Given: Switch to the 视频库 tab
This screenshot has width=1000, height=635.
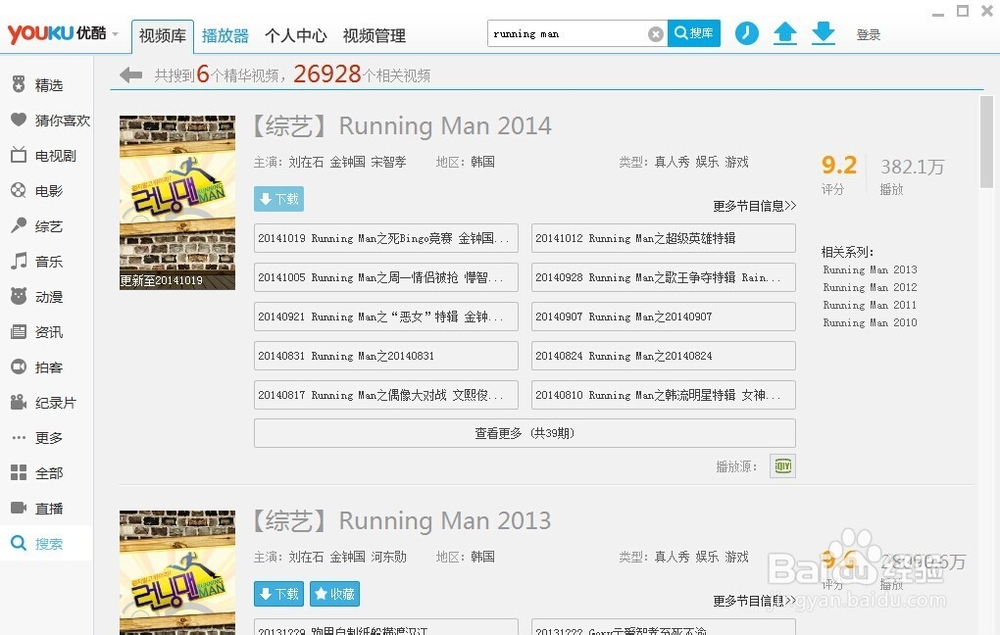Looking at the screenshot, I should [x=163, y=36].
